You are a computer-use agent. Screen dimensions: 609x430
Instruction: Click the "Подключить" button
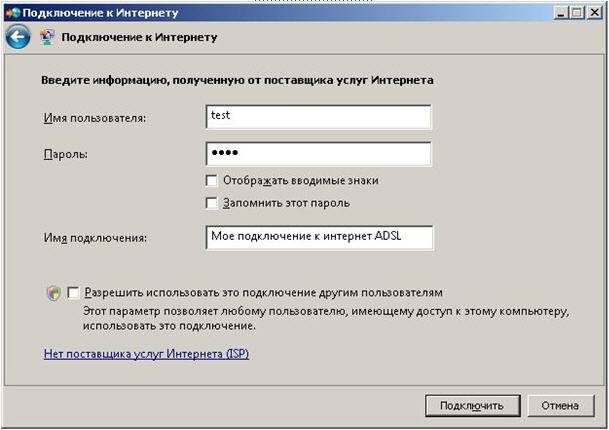coord(473,406)
